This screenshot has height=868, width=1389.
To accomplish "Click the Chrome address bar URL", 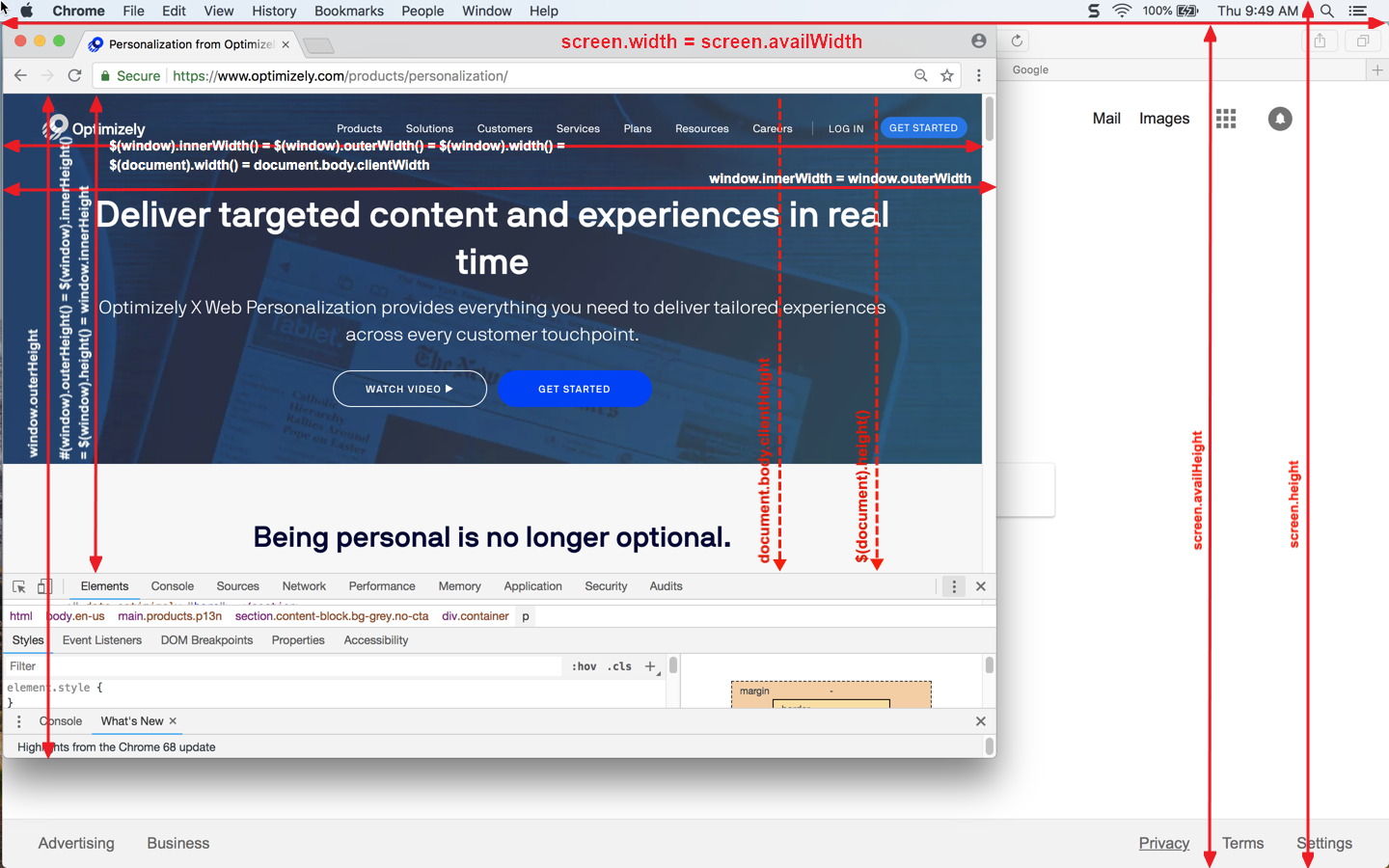I will pyautogui.click(x=340, y=76).
